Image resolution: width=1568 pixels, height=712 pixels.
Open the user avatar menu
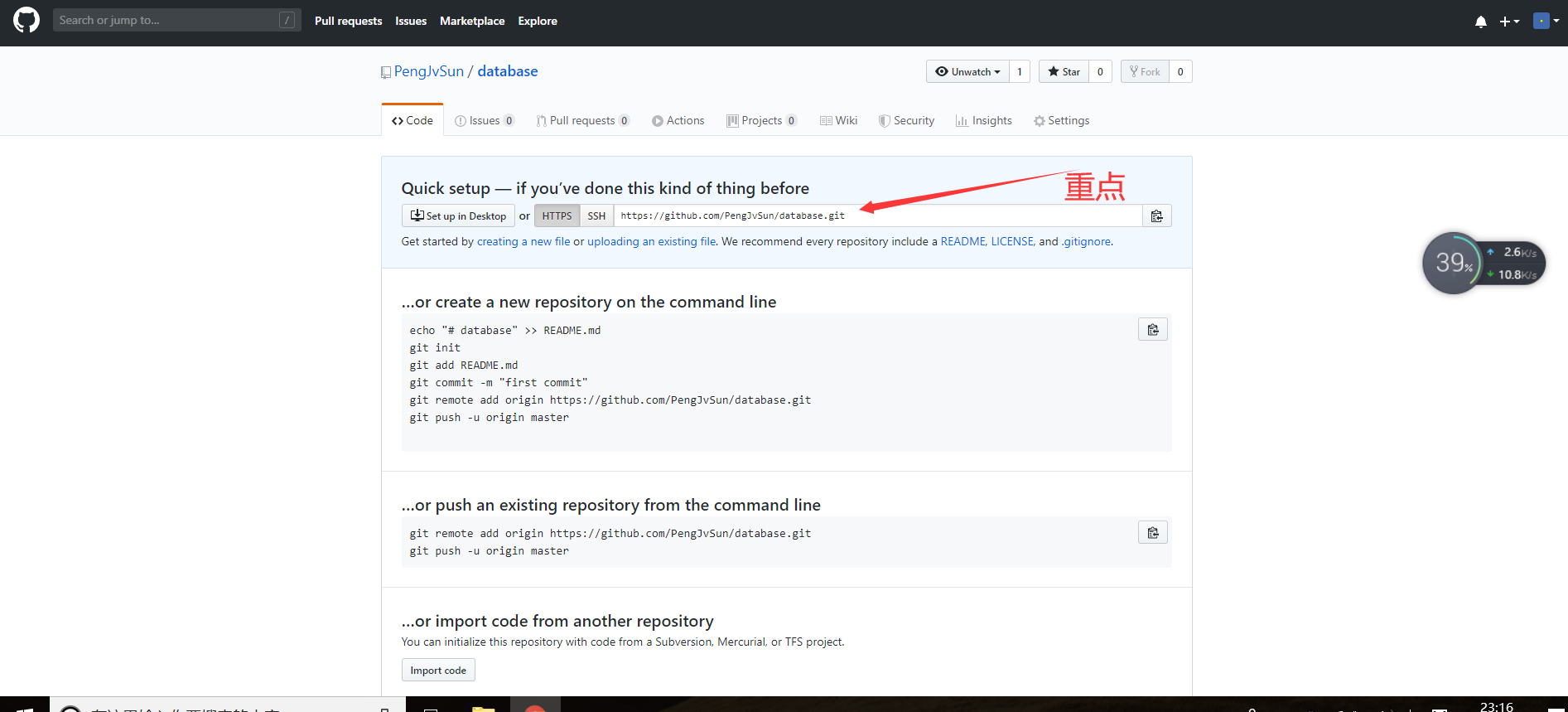pos(1546,21)
